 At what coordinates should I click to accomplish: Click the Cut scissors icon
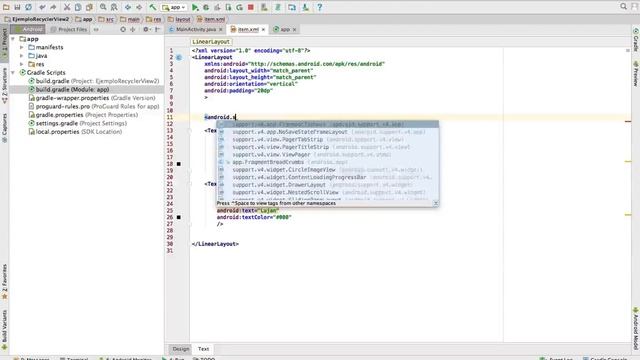pyautogui.click(x=67, y=7)
